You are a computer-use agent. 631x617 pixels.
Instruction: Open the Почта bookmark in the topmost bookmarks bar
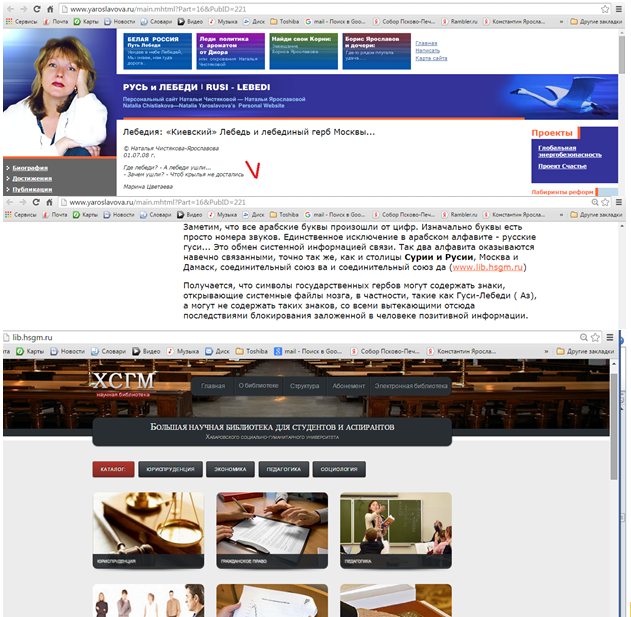tap(56, 22)
